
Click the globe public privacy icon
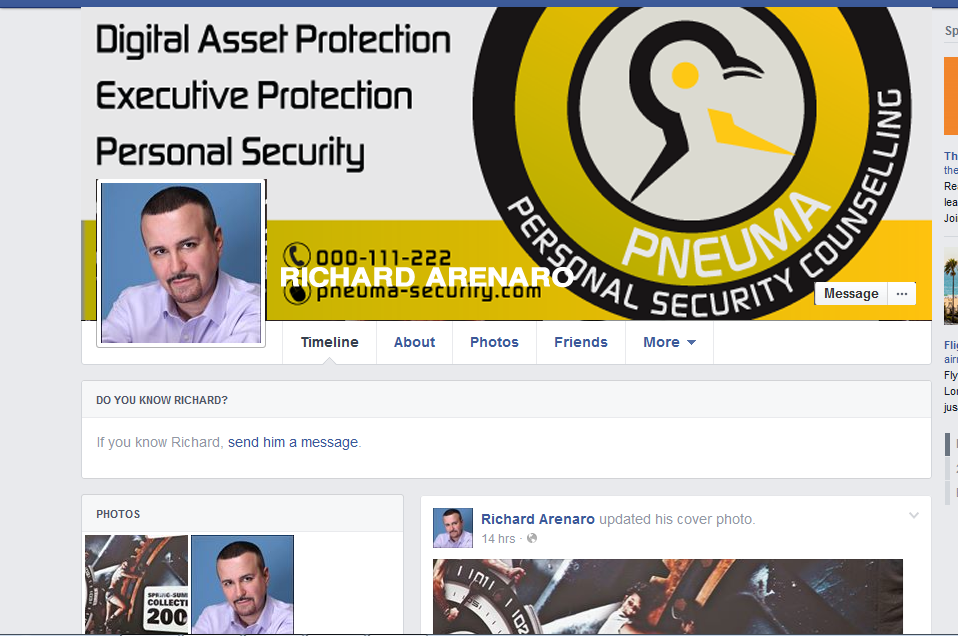(x=532, y=538)
